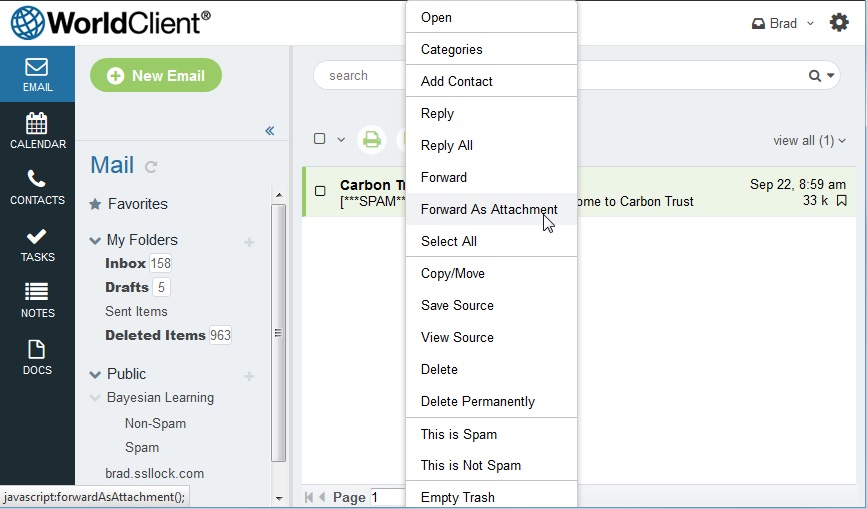Click the folder list scrollbar down arrow
The height and width of the screenshot is (509, 867).
[279, 498]
